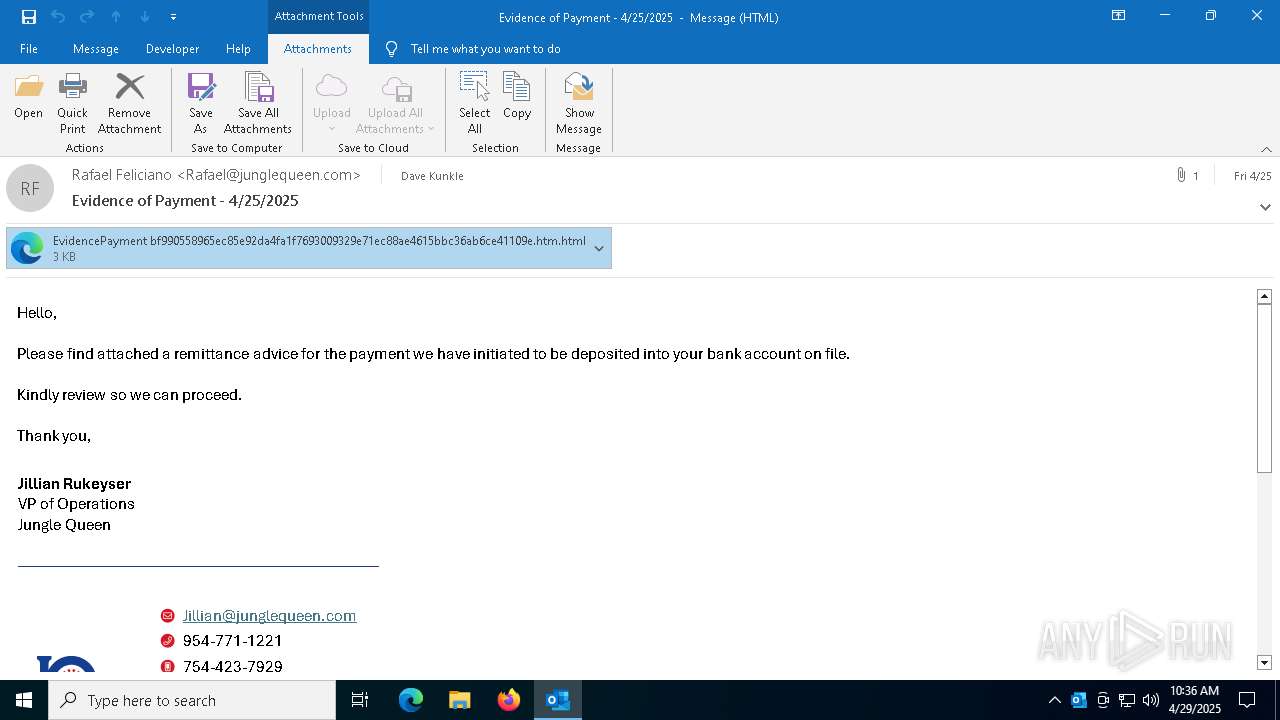This screenshot has height=720, width=1280.
Task: Click the taskbar search box
Action: click(192, 700)
